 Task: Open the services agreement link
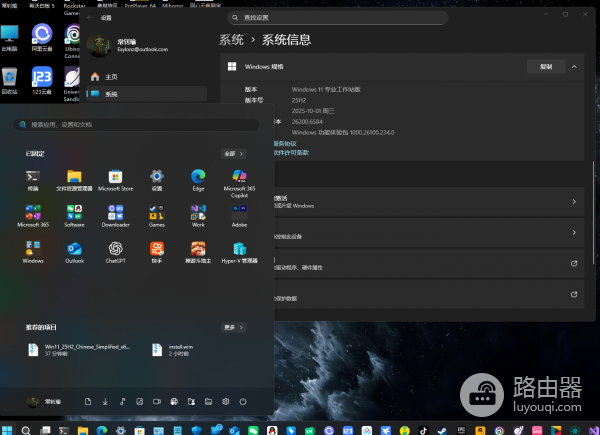285,143
